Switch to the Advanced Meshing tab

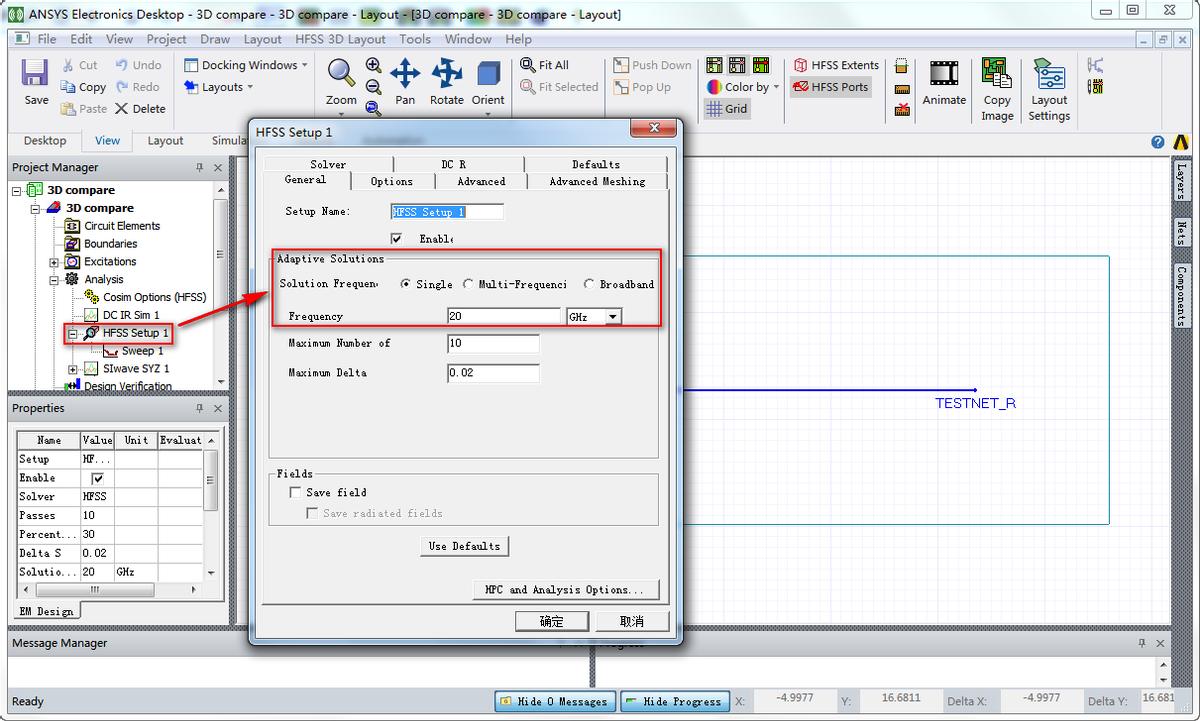(597, 181)
